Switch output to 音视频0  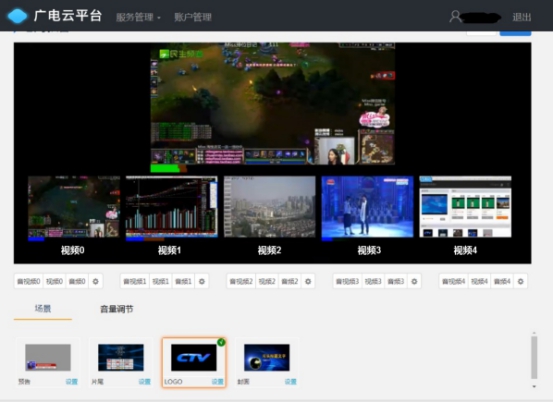click(29, 281)
